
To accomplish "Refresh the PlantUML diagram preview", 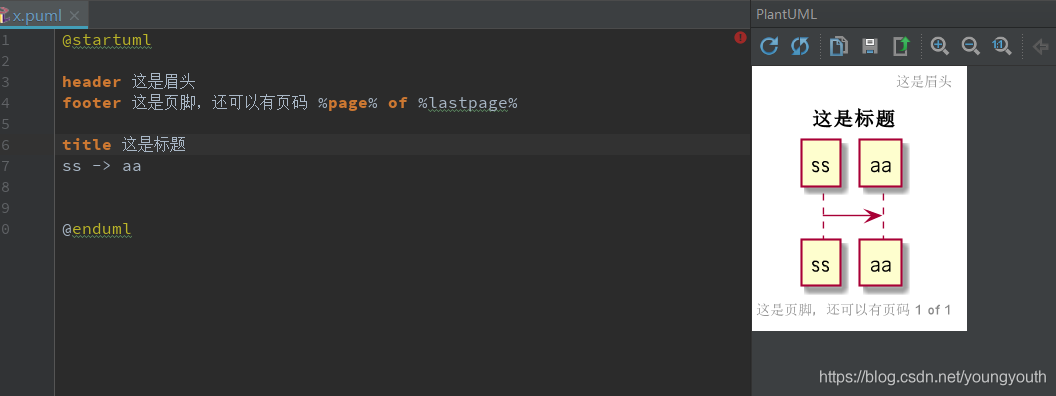I will [769, 46].
